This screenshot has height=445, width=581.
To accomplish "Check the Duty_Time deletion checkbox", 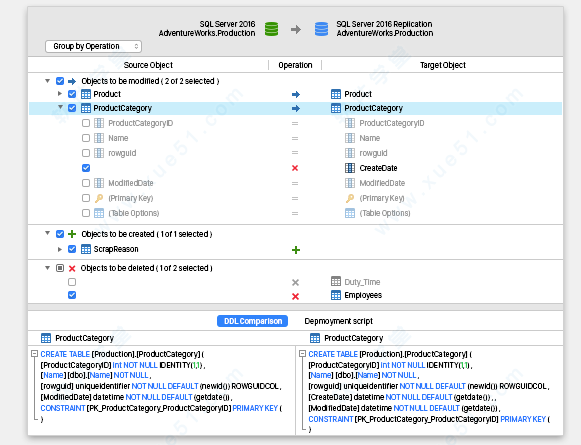I will coord(72,282).
